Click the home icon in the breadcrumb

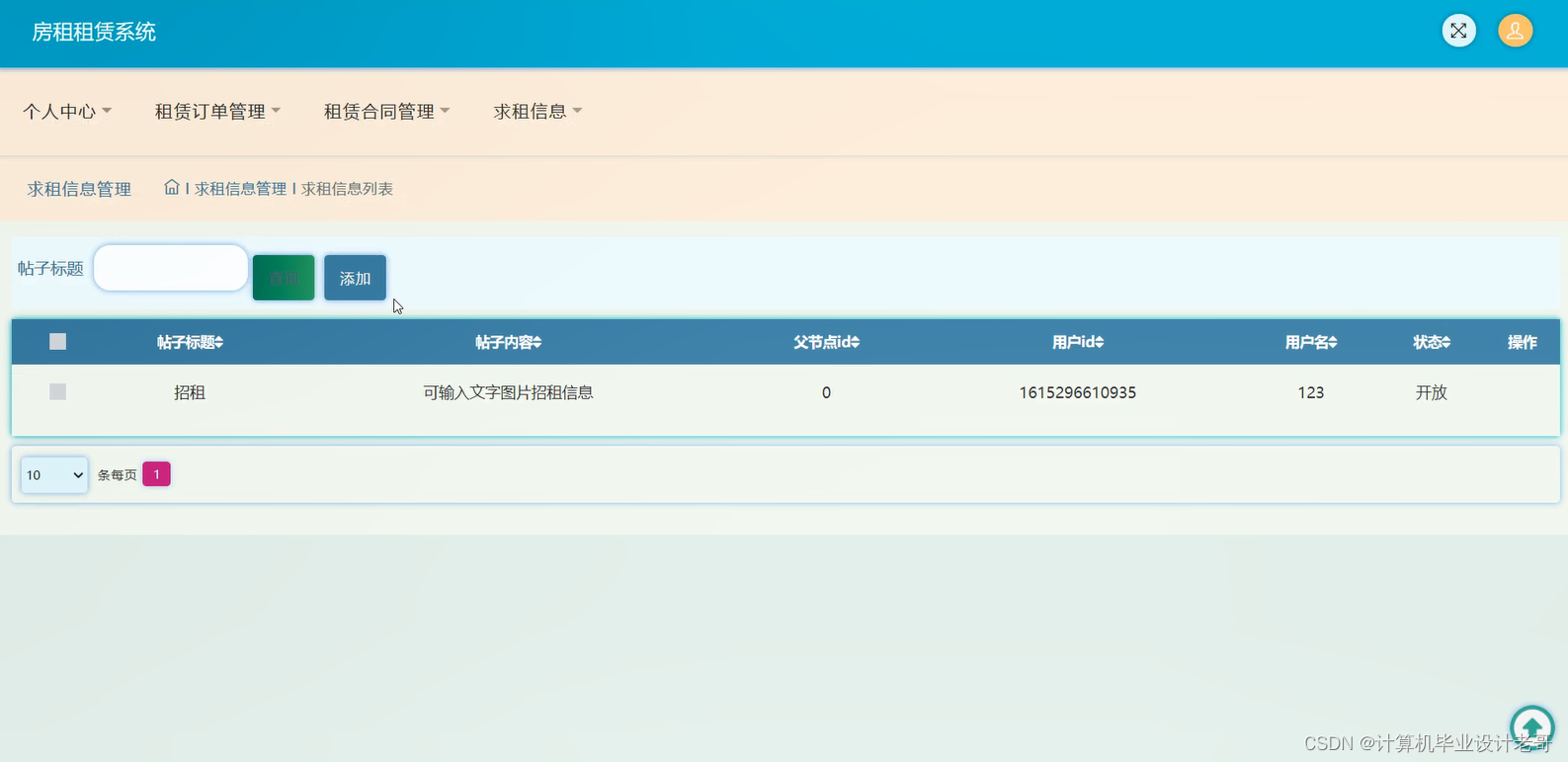(x=171, y=187)
